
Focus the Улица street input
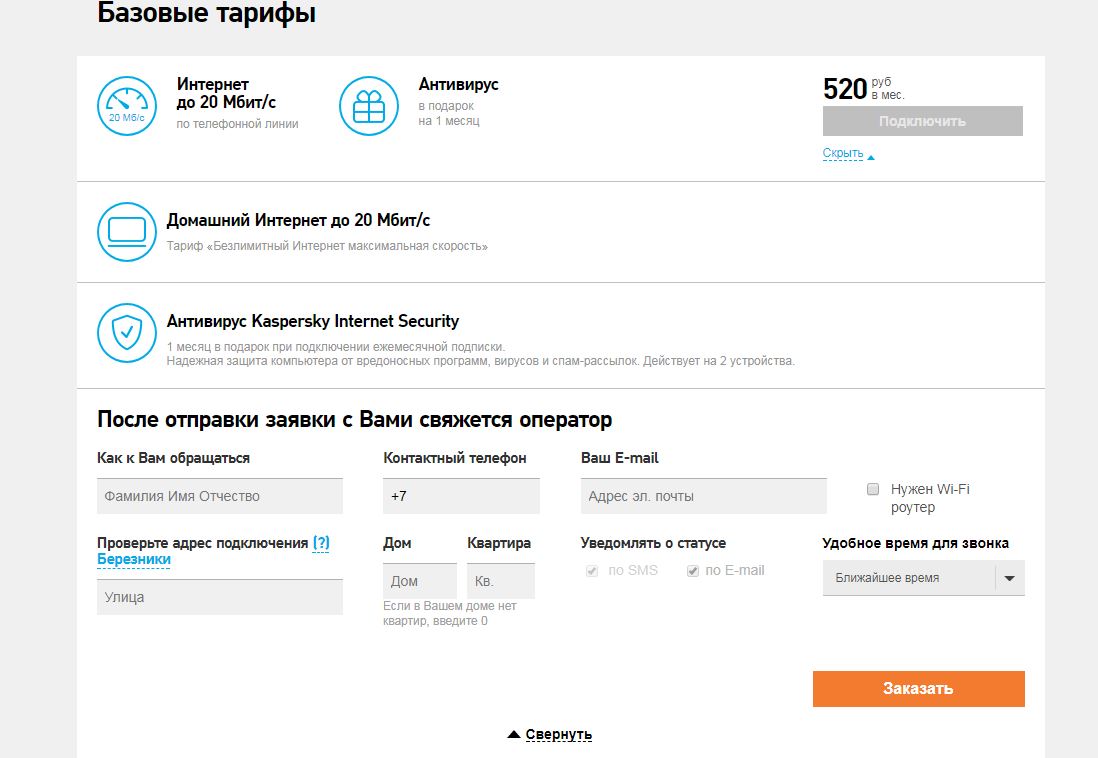(220, 597)
